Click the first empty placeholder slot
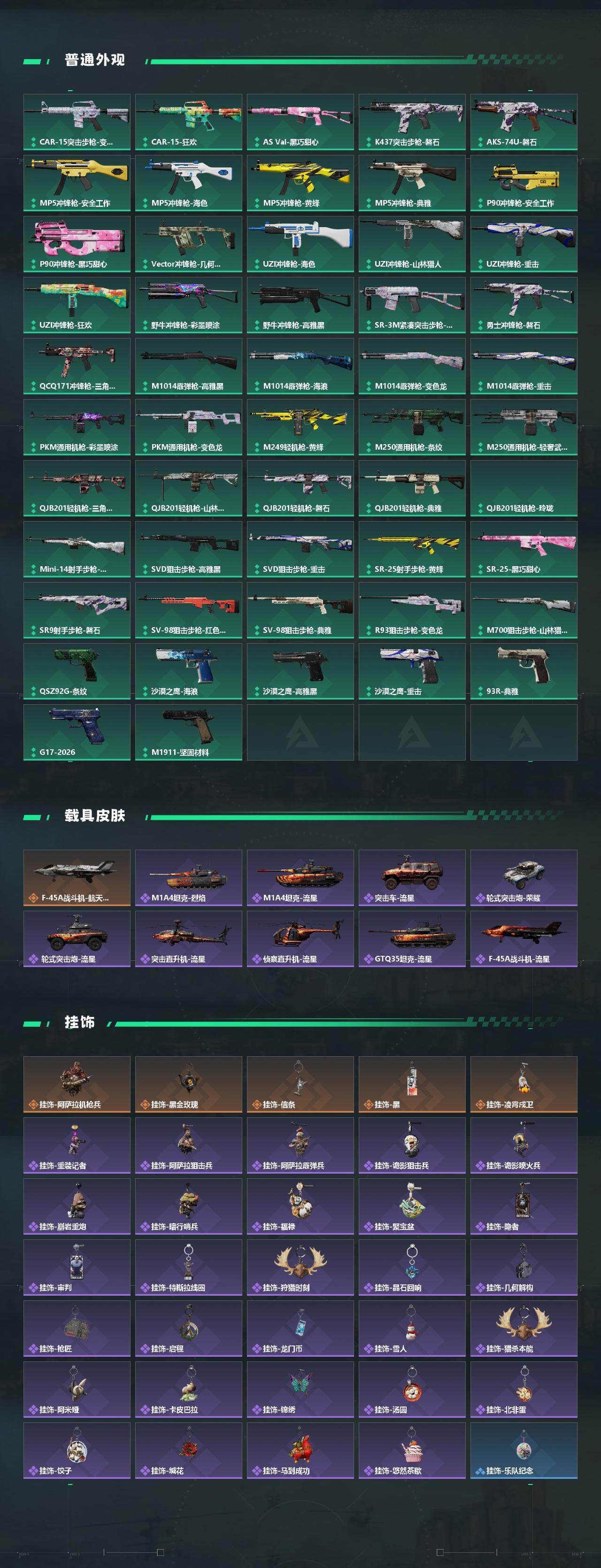Image resolution: width=601 pixels, height=1568 pixels. point(300,732)
